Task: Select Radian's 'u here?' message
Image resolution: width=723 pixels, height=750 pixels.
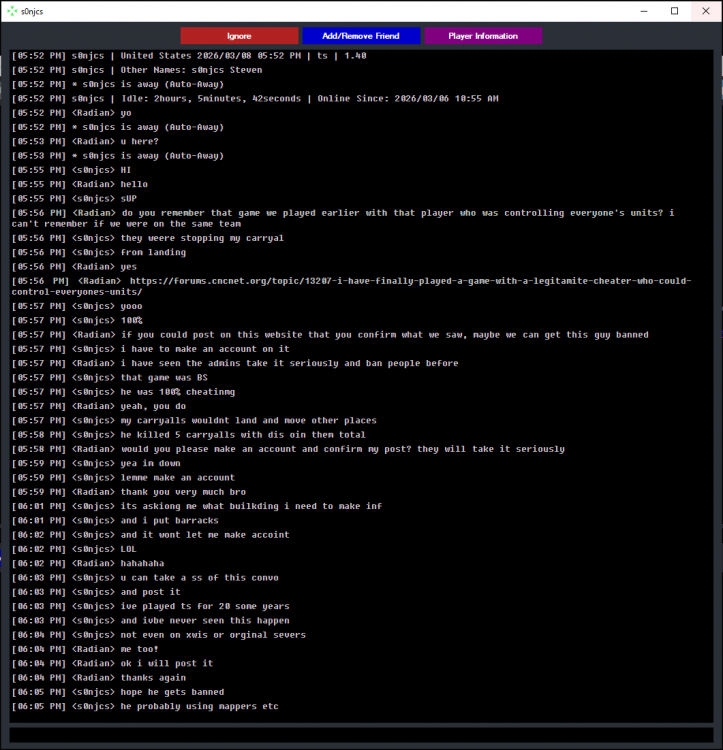Action: point(139,141)
